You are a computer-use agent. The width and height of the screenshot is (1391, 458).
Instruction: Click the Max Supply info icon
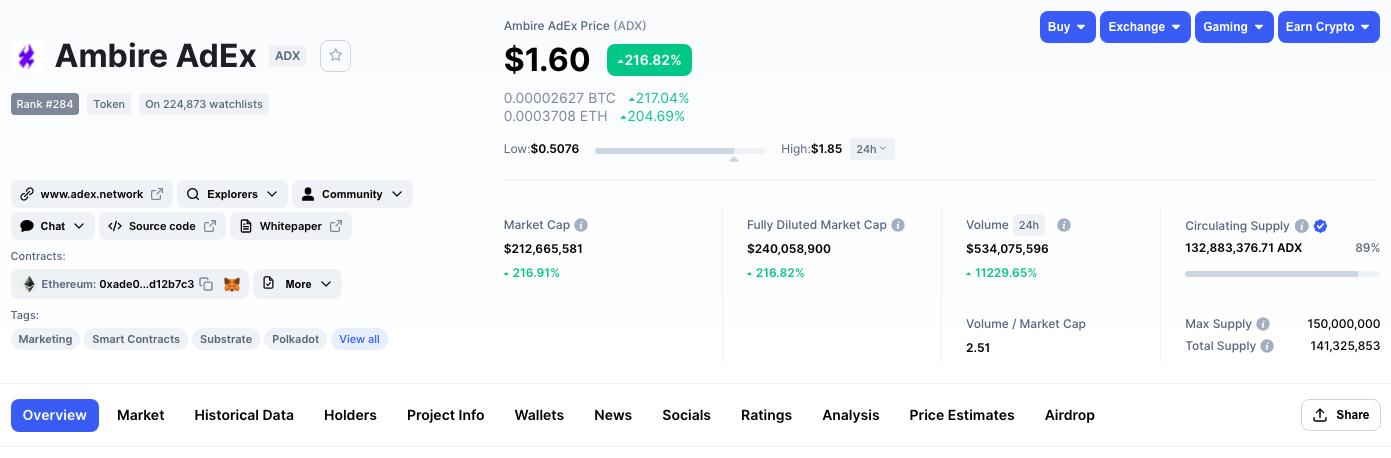coord(1263,324)
